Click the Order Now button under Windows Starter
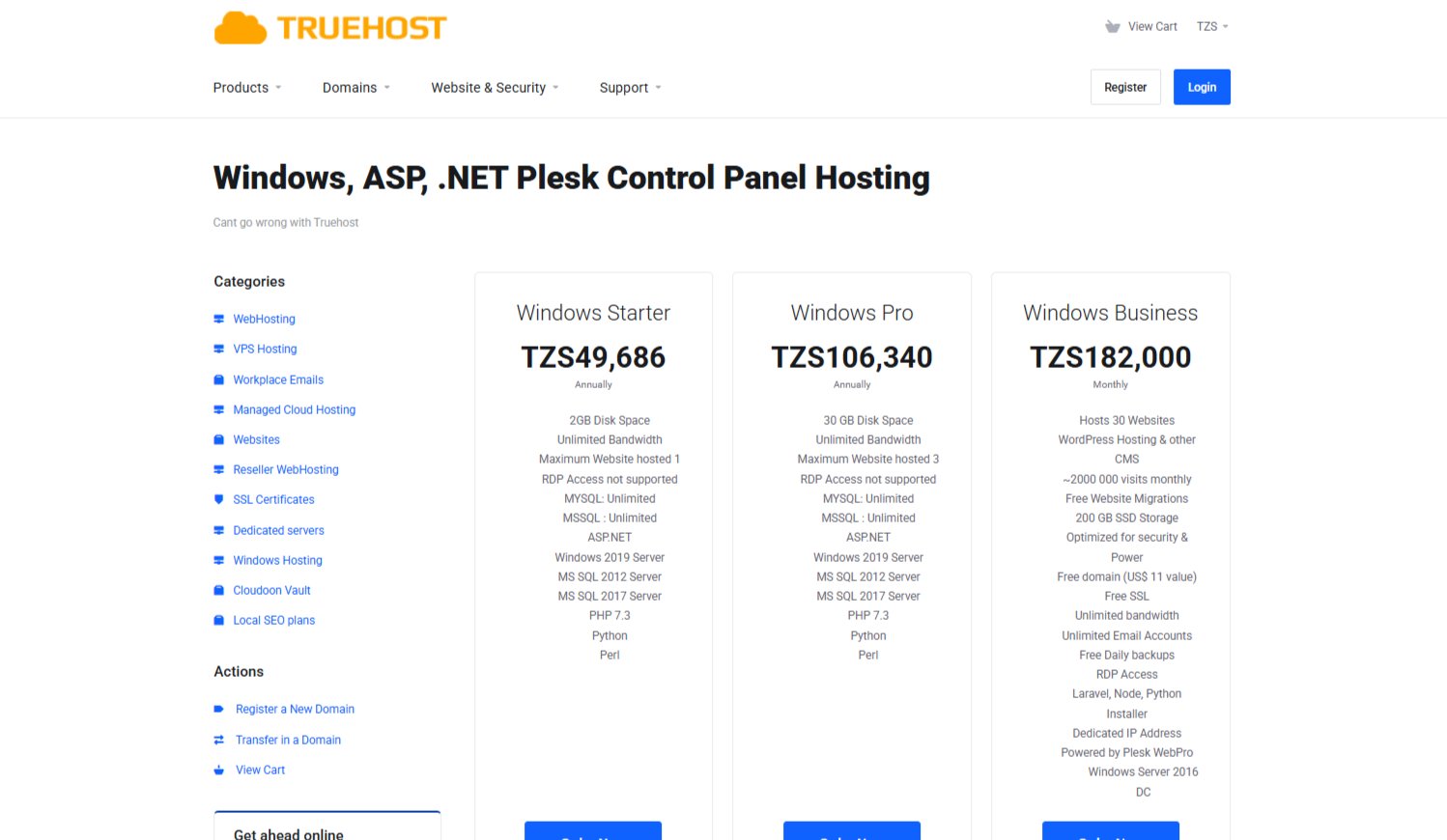Image resolution: width=1447 pixels, height=840 pixels. point(592,833)
